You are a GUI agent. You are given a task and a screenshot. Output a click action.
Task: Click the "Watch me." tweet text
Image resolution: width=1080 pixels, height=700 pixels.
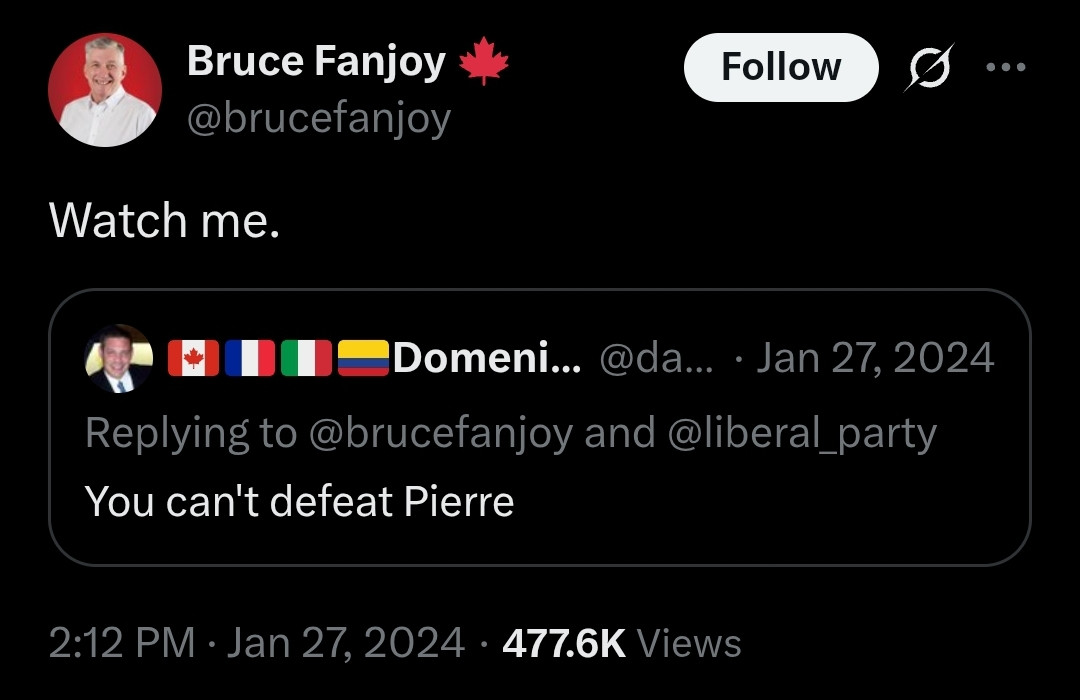point(165,220)
